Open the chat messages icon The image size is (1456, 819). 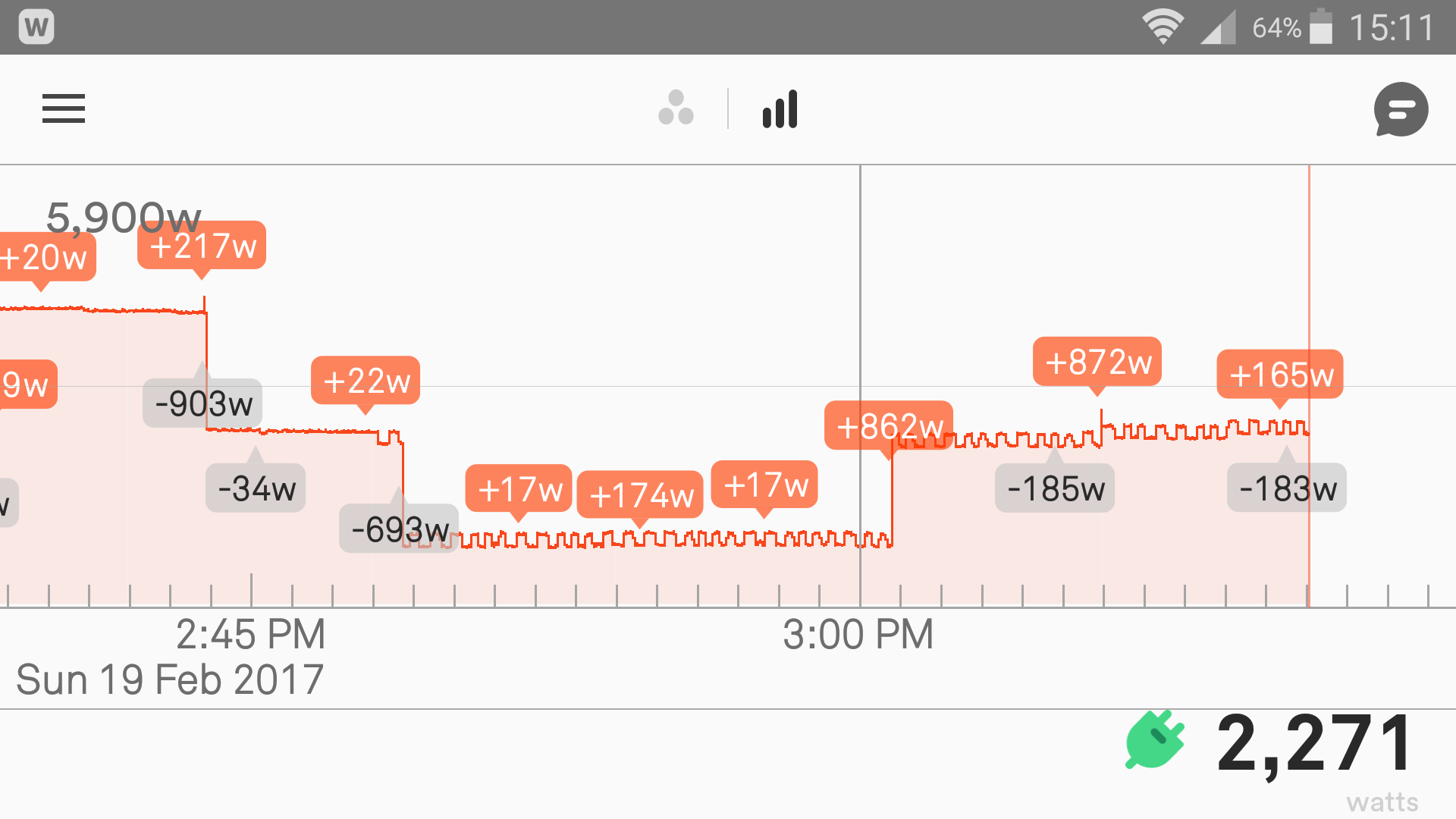point(1401,109)
